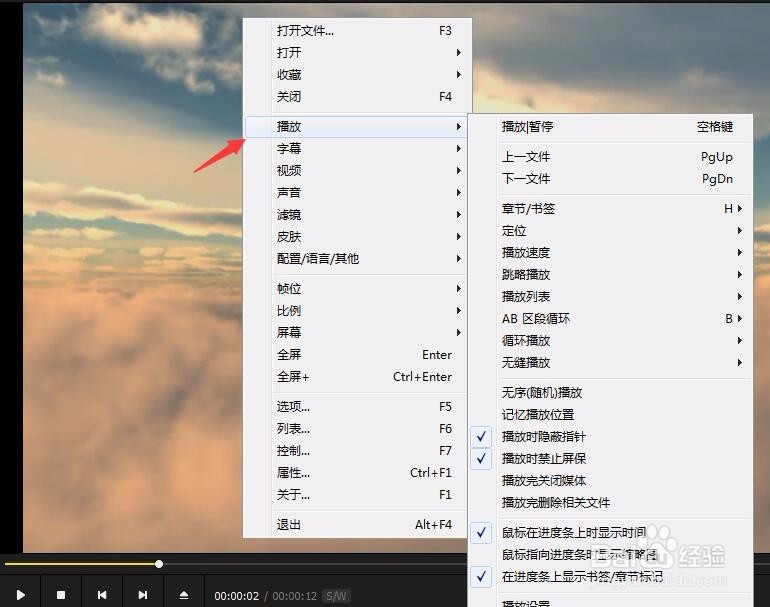The image size is (770, 607).
Task: Expand the 帧位 submenu
Action: click(356, 289)
